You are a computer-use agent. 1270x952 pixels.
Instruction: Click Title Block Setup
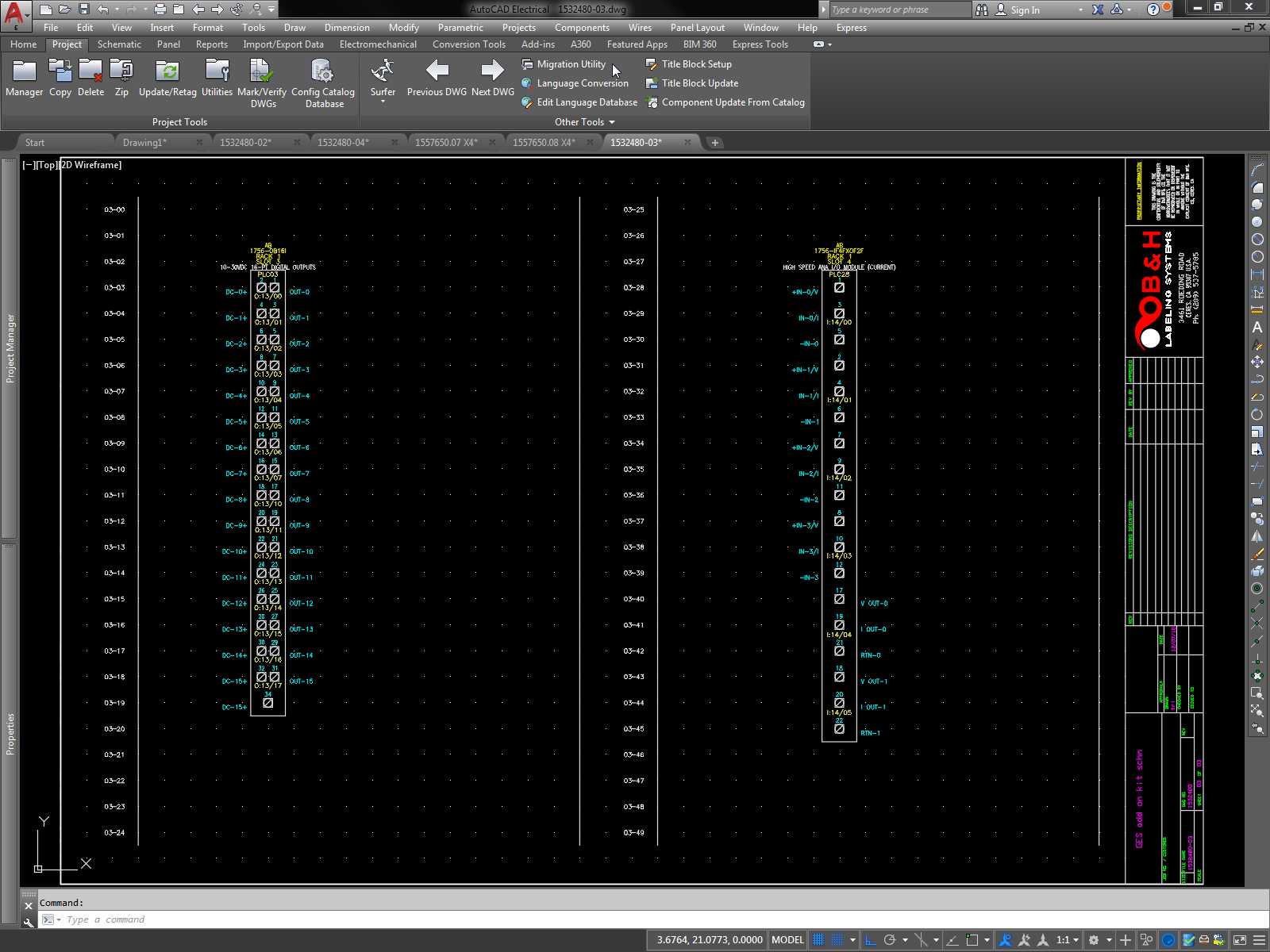tap(695, 64)
